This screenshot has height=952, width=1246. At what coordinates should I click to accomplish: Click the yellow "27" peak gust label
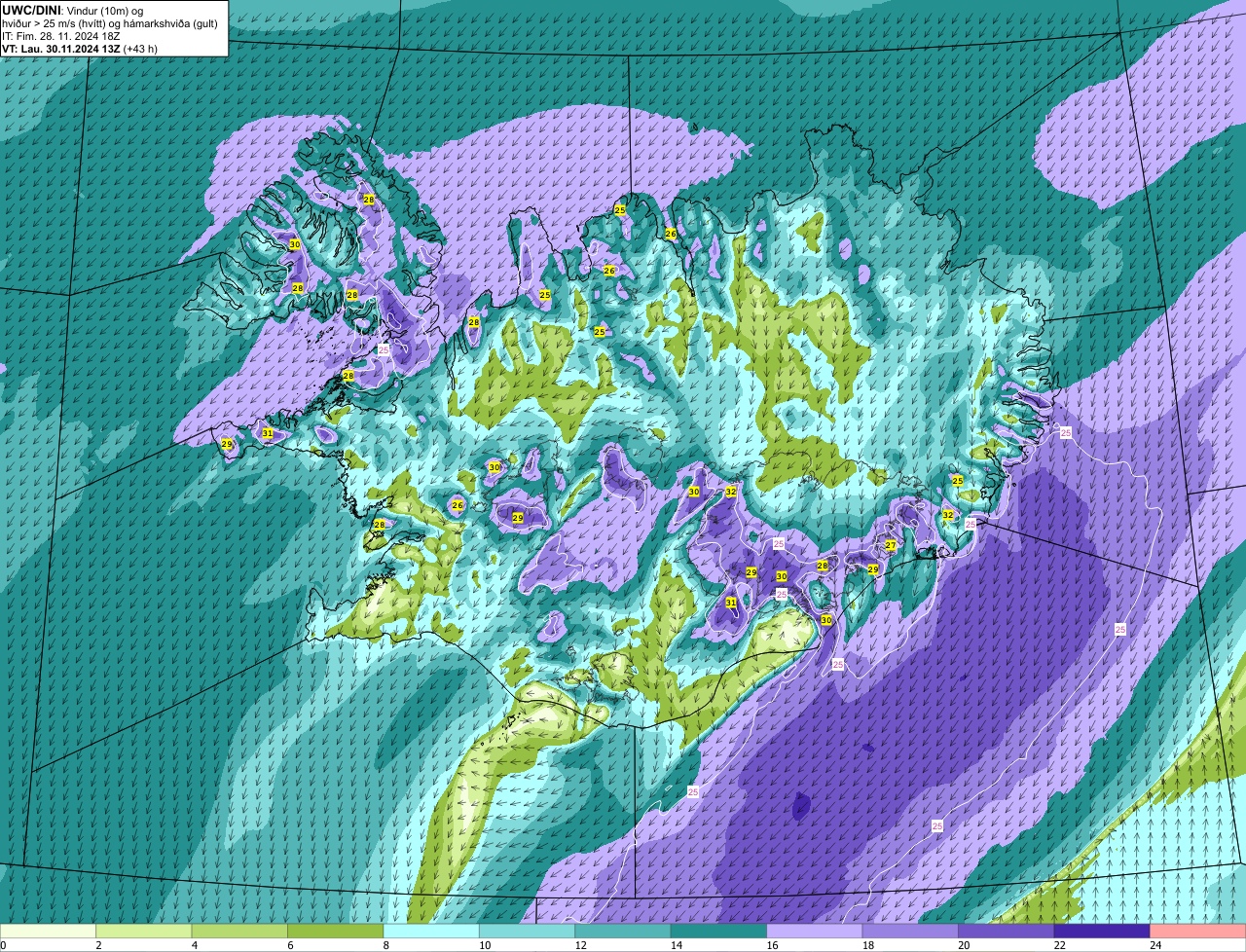pyautogui.click(x=890, y=545)
